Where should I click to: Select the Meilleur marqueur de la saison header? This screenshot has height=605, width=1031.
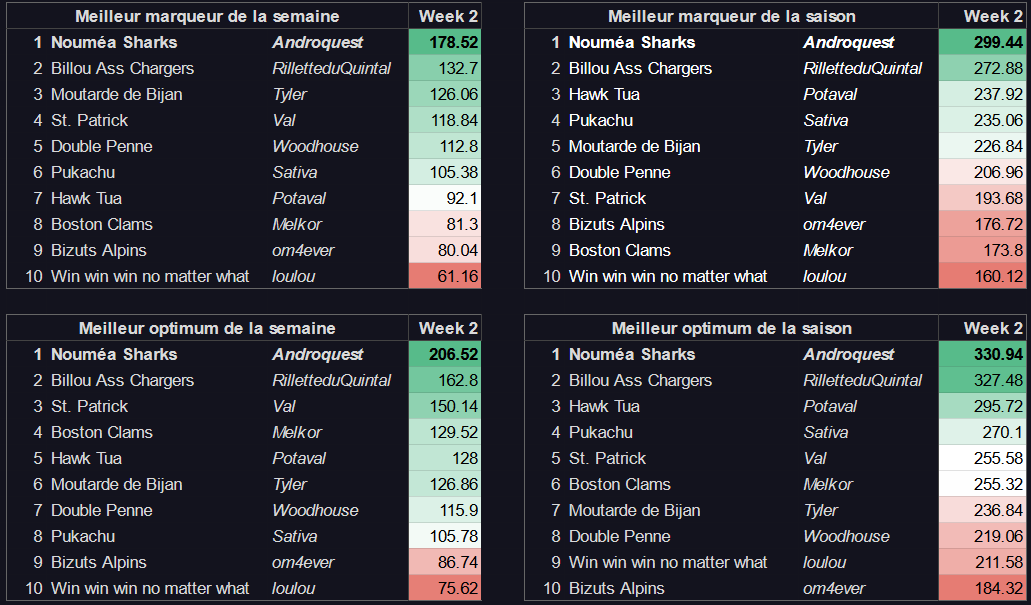pyautogui.click(x=731, y=16)
